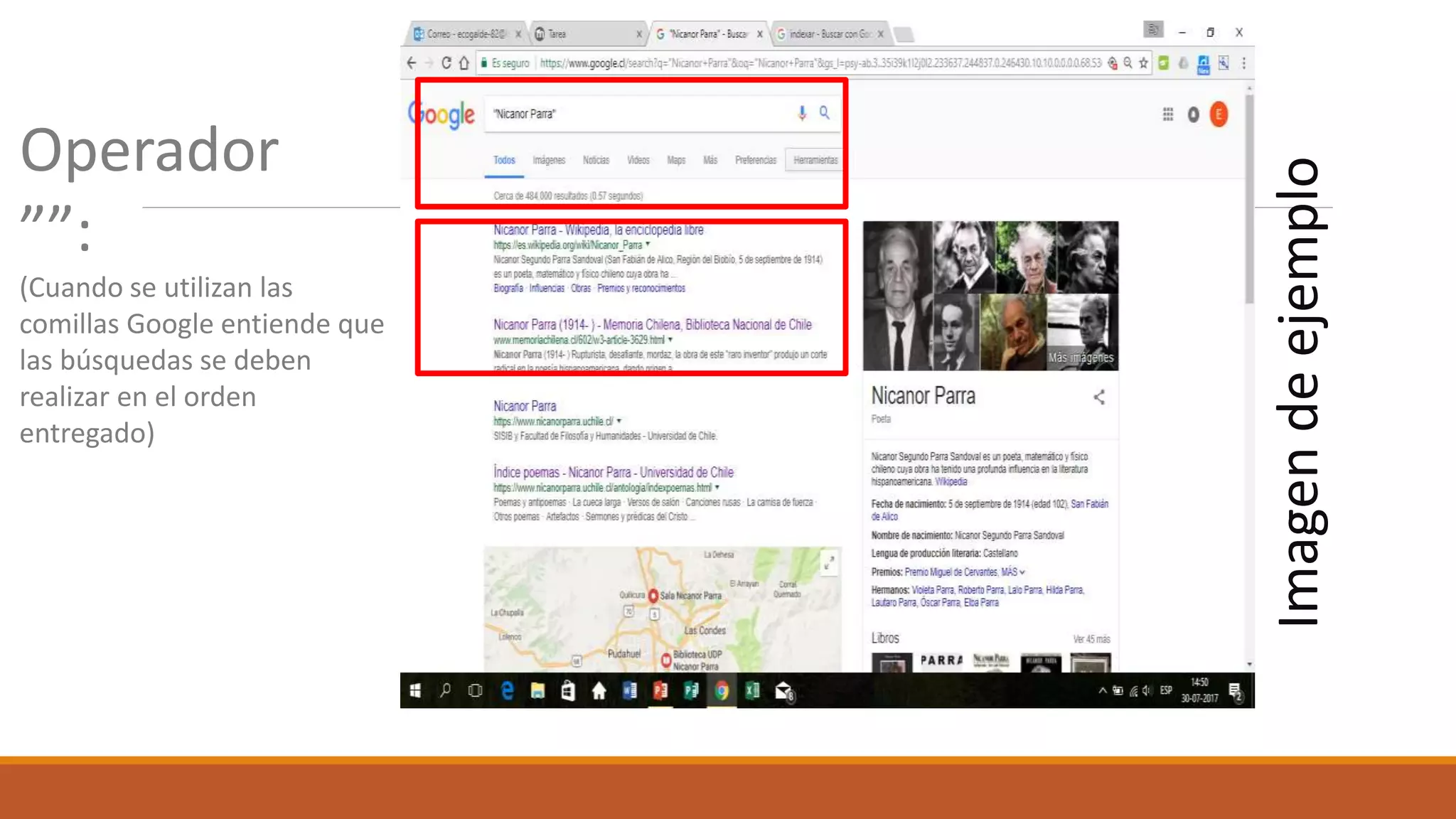Open Excel from the taskbar
This screenshot has width=1456, height=819.
[752, 690]
